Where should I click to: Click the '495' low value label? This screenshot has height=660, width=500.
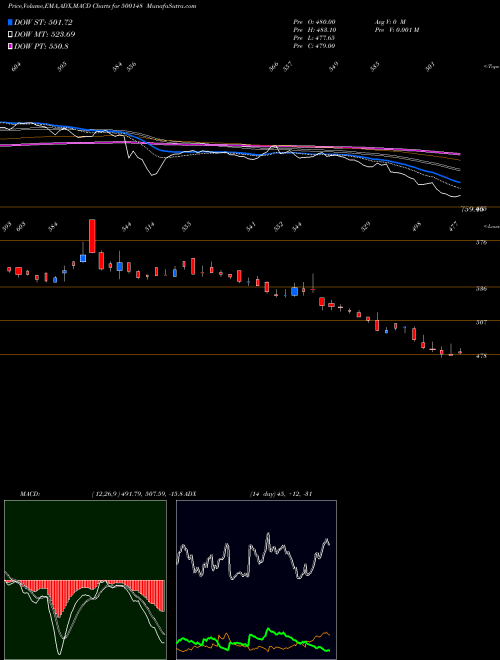point(416,227)
